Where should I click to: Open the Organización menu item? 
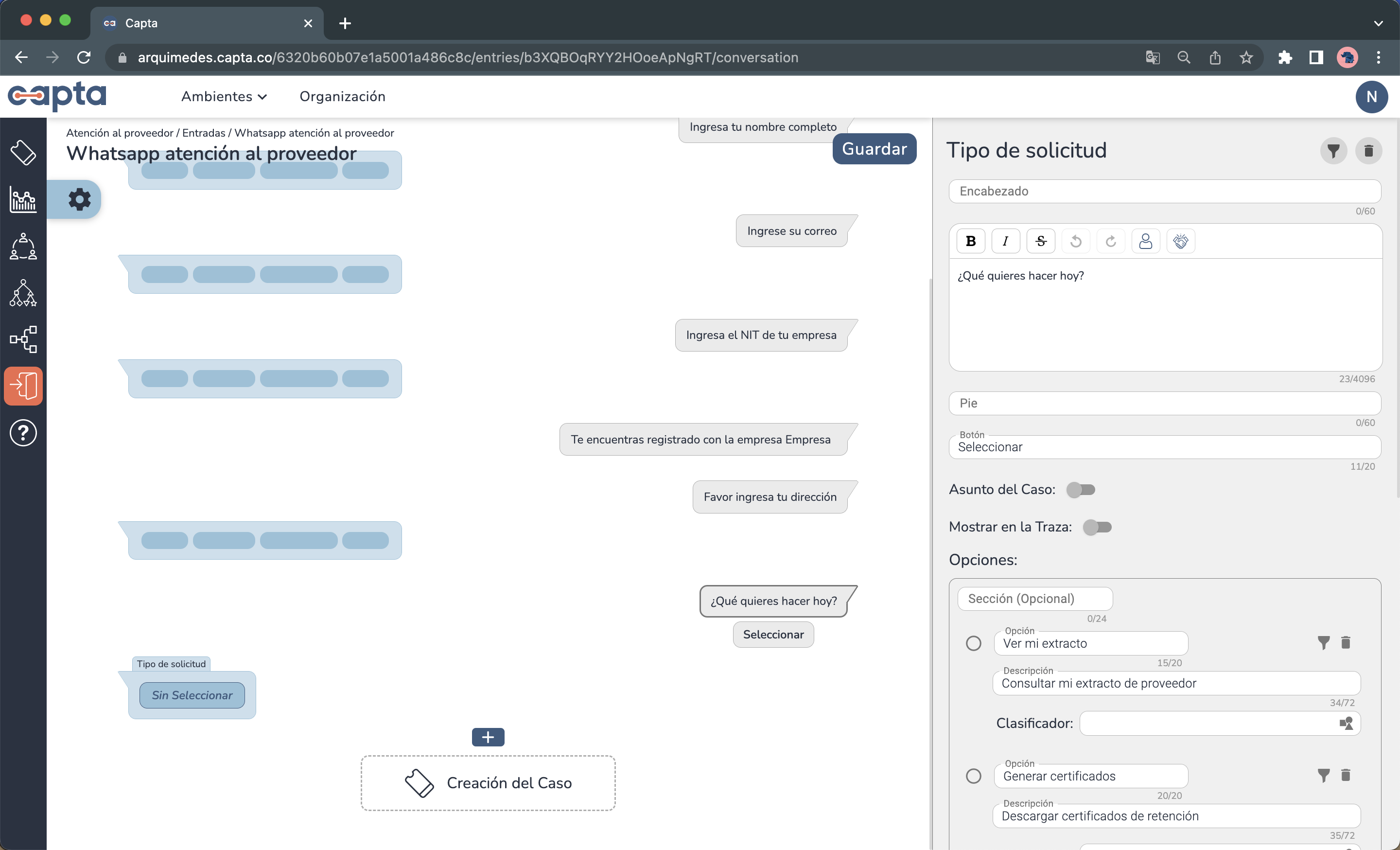(x=343, y=97)
